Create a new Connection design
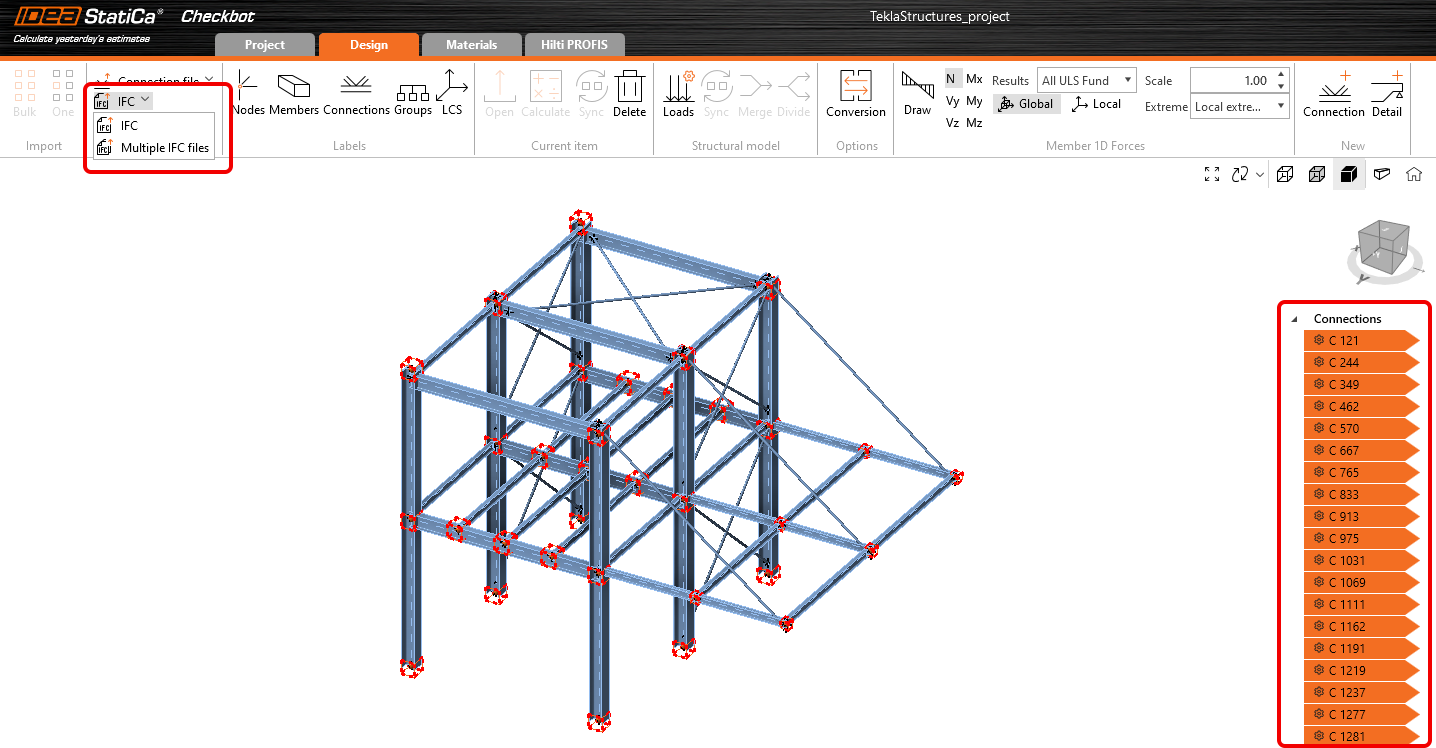1436x748 pixels. (x=1333, y=94)
